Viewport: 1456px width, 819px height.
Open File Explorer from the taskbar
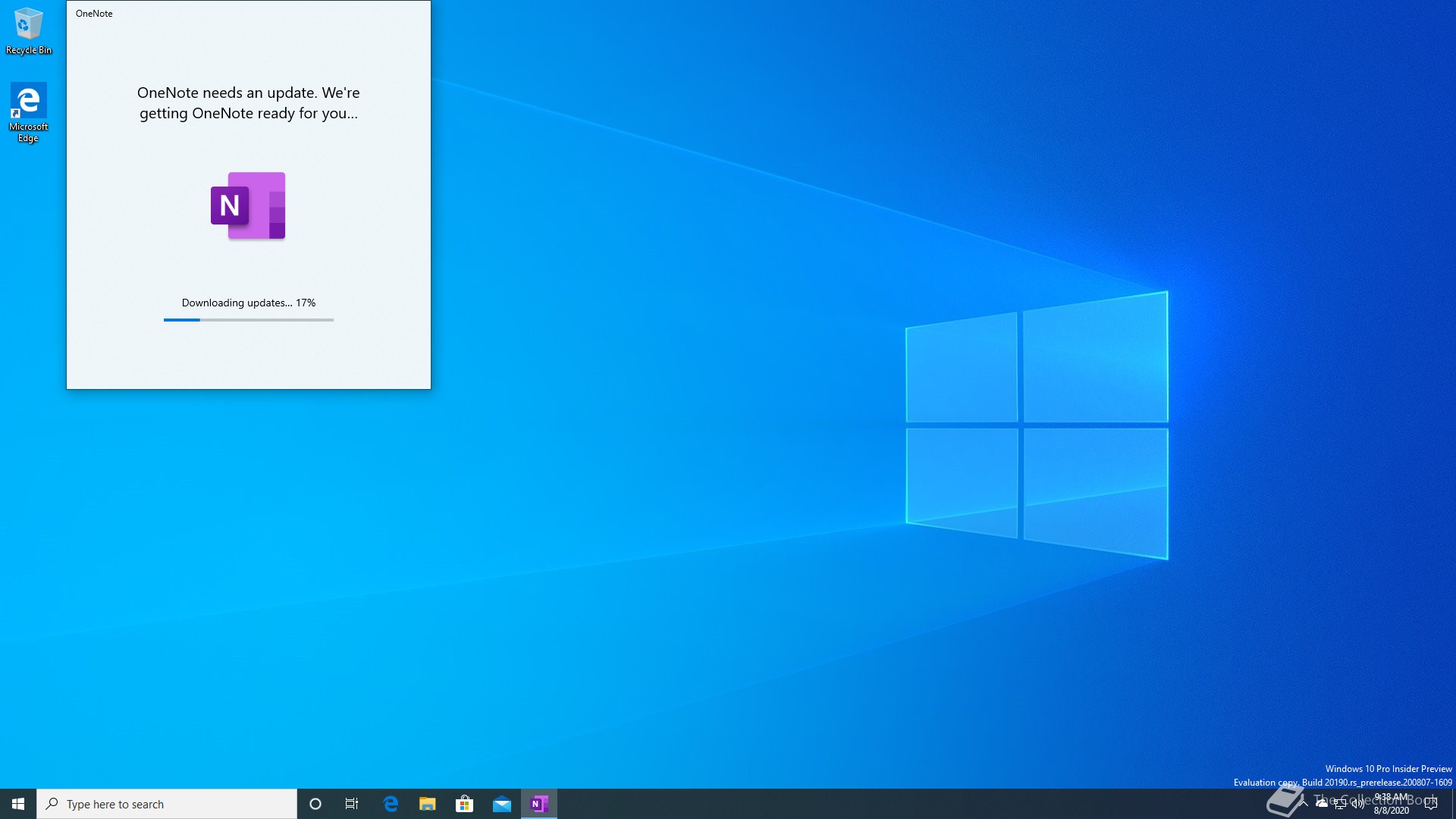(x=428, y=804)
